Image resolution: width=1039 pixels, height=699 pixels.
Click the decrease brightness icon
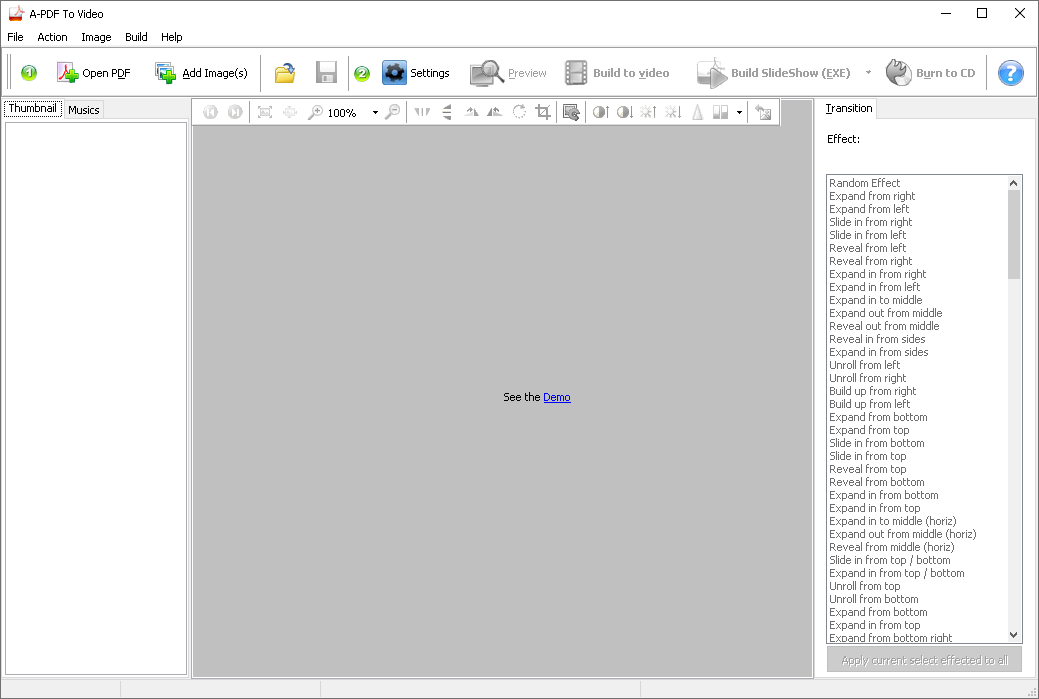(673, 112)
